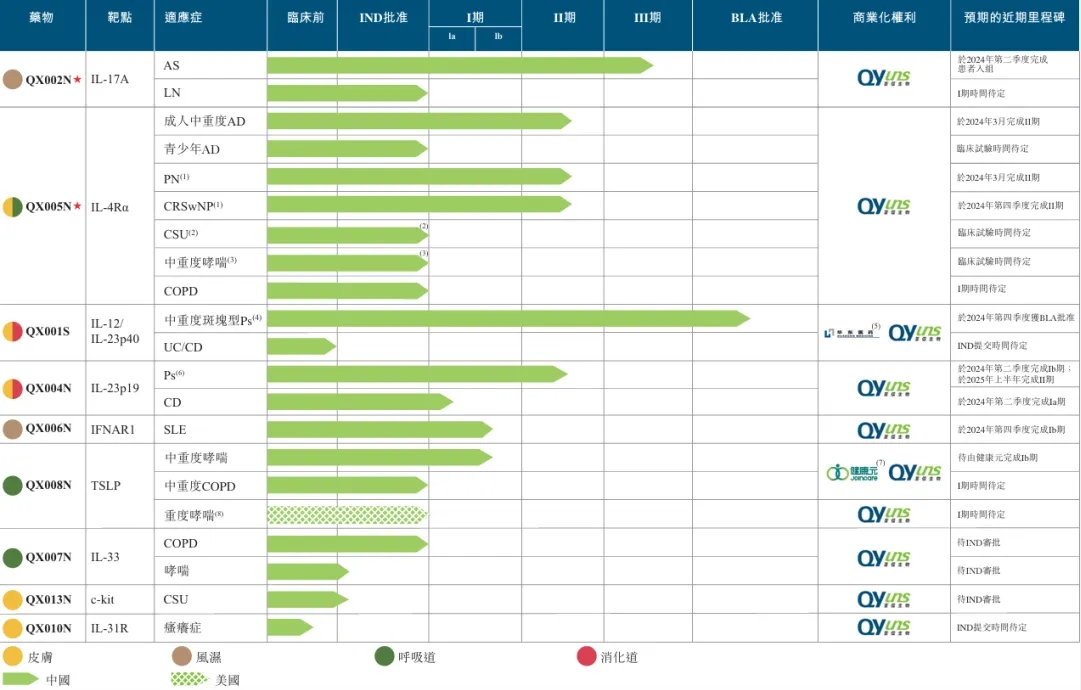Click the AS indication progress bar
Image resolution: width=1081 pixels, height=690 pixels.
pyautogui.click(x=459, y=65)
